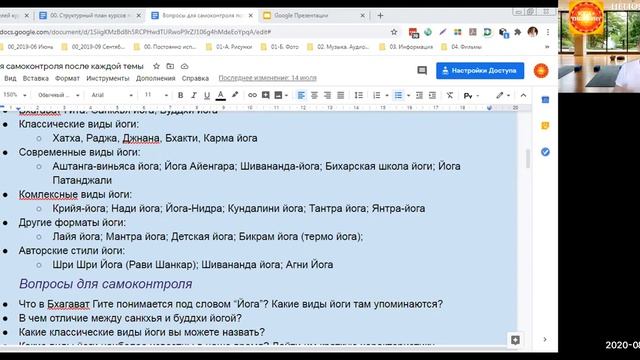
Task: Collapse the menus with the up chevron
Action: tap(523, 95)
